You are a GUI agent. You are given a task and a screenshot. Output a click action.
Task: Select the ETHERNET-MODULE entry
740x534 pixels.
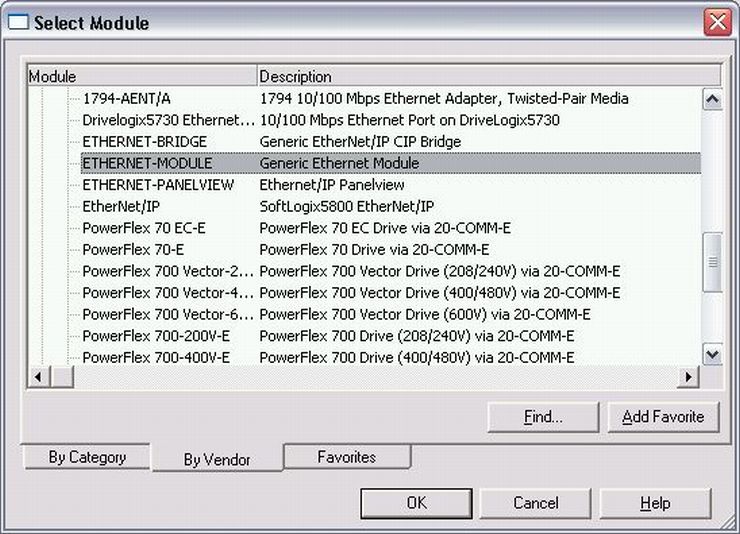point(391,163)
